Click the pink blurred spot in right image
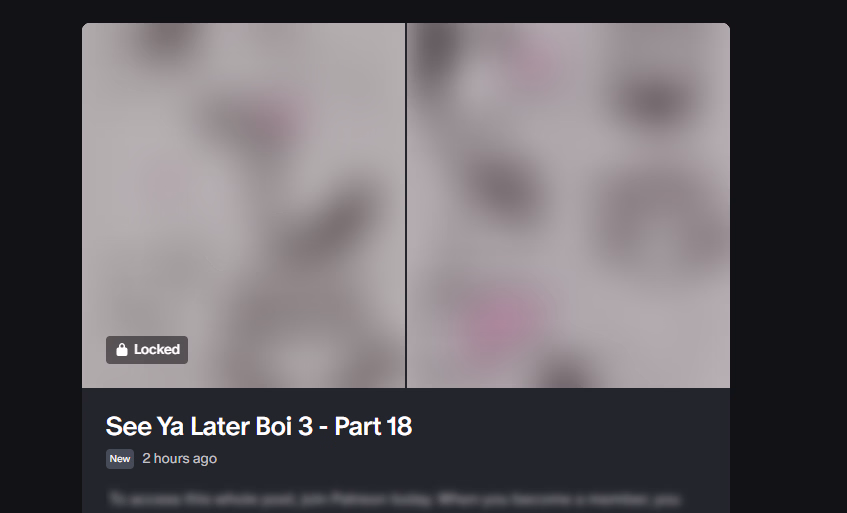The height and width of the screenshot is (513, 847). click(x=497, y=320)
